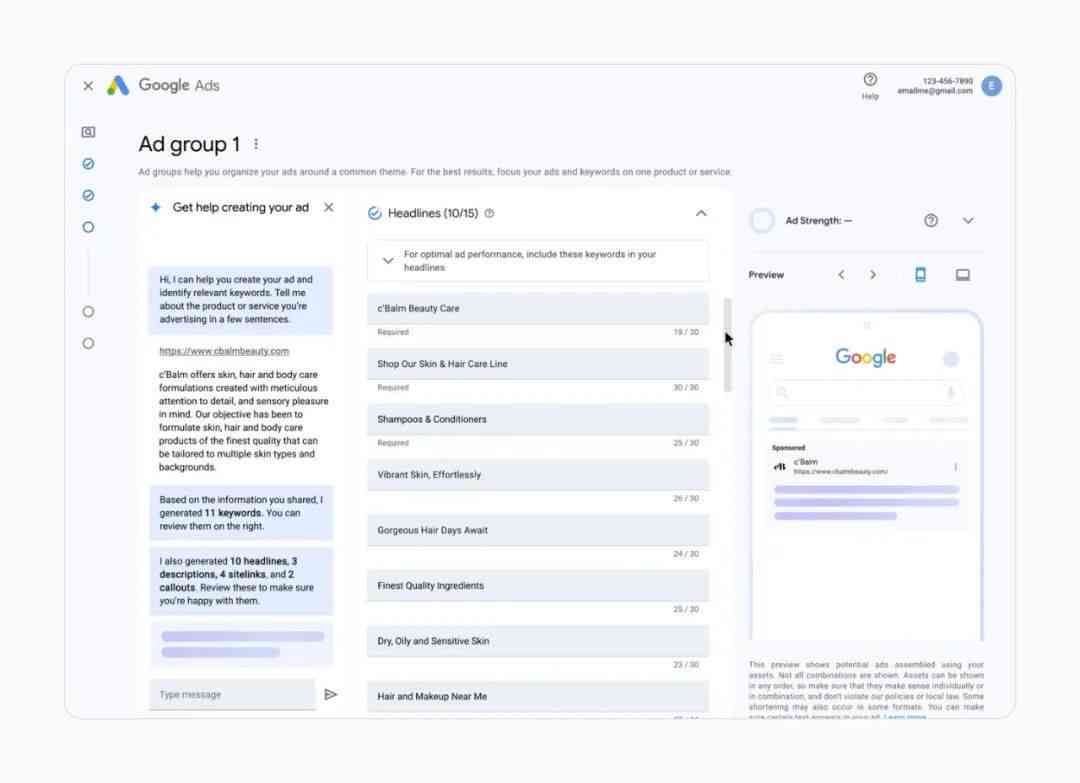Viewport: 1080px width, 783px height.
Task: Click the Type message input field
Action: pyautogui.click(x=232, y=694)
